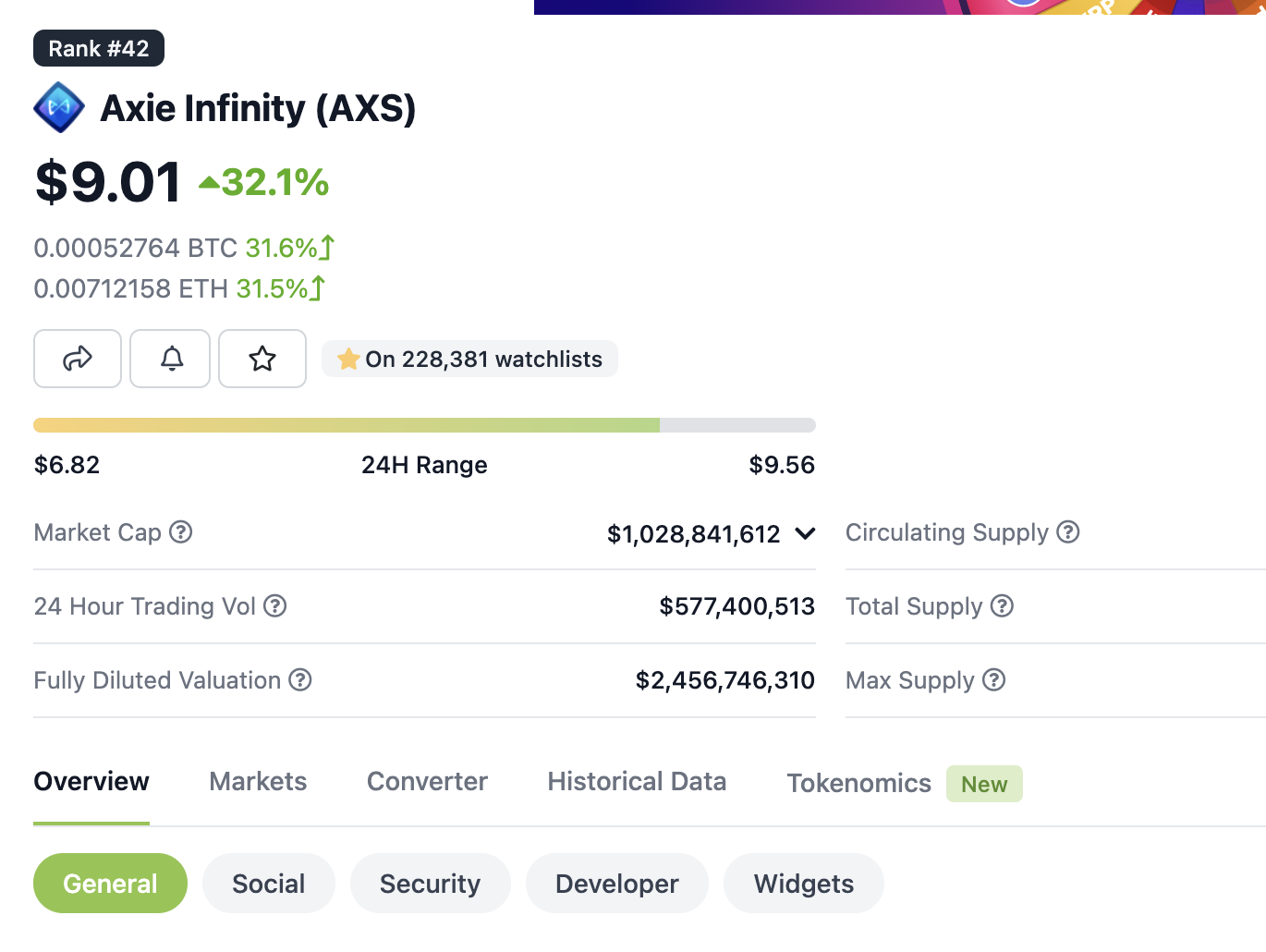Open 24 Hour Trading Vol help icon
1266x952 pixels.
(x=275, y=606)
